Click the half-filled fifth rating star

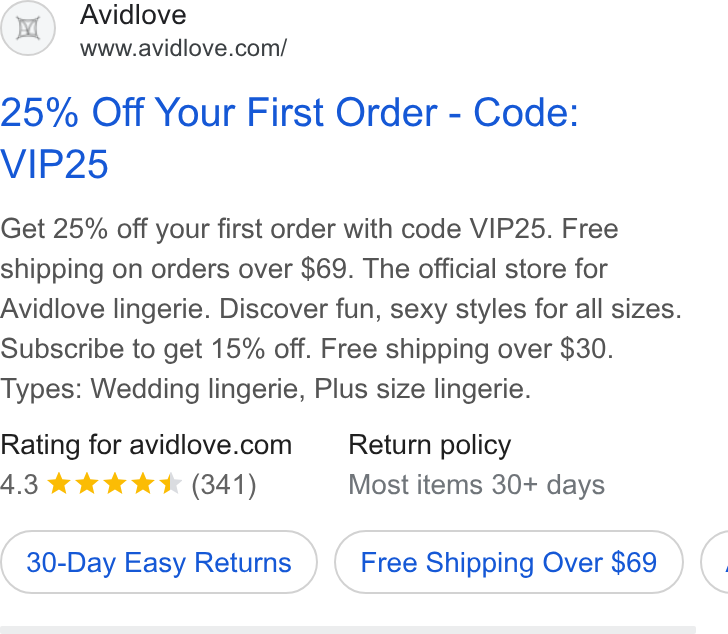click(x=170, y=484)
